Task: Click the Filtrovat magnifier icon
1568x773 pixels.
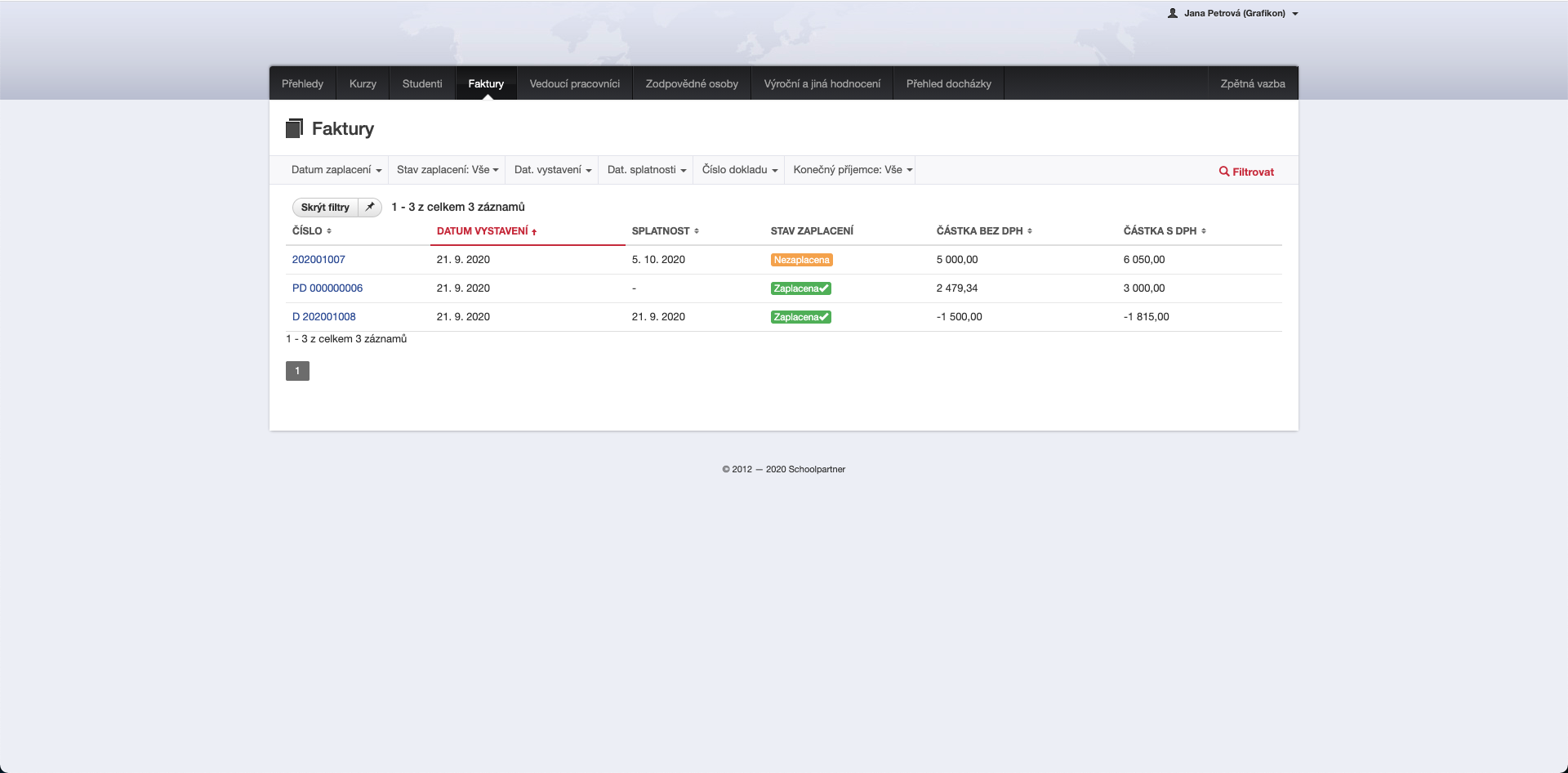Action: tap(1224, 172)
